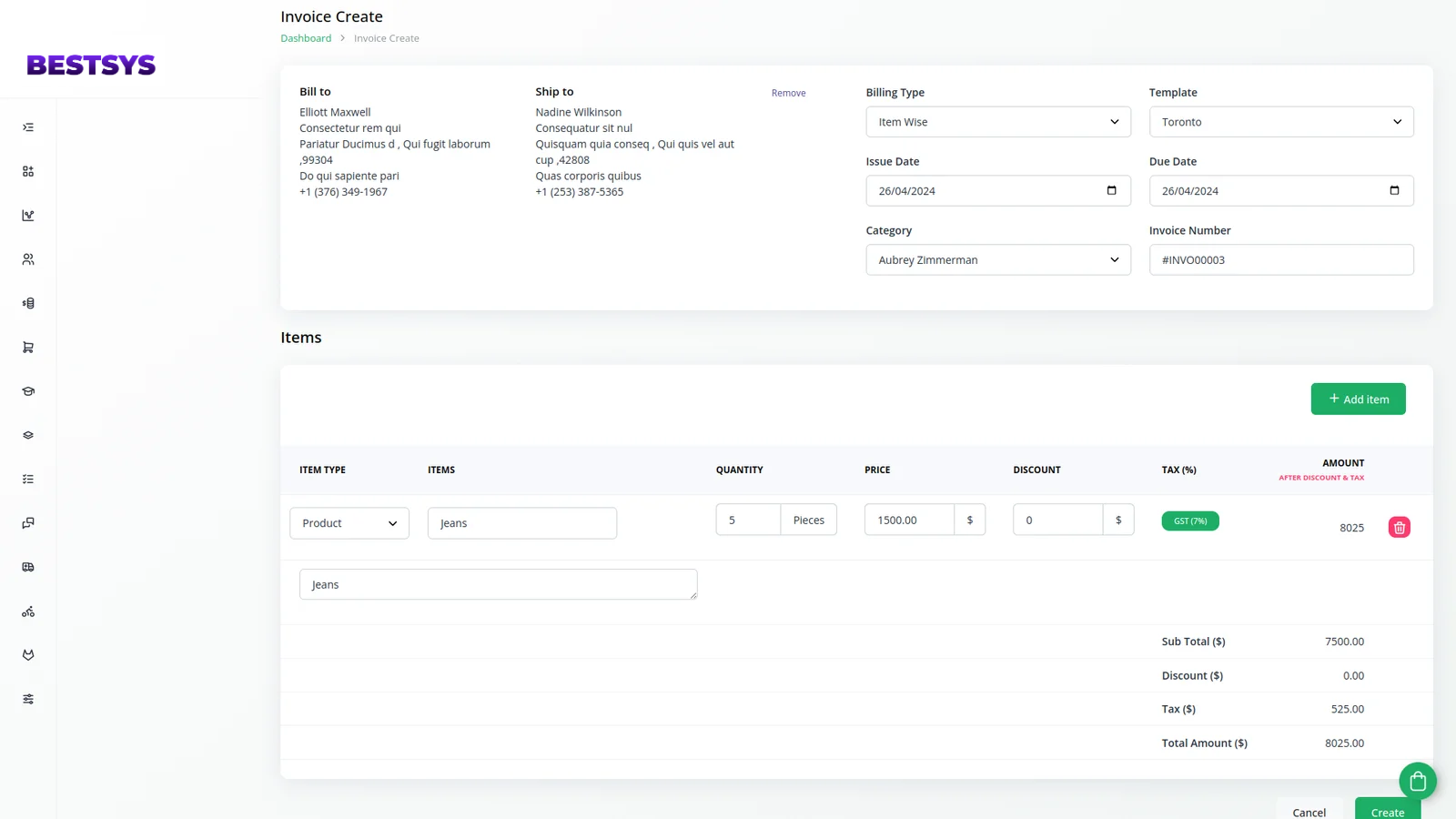This screenshot has width=1456, height=819.
Task: Open the graduation cap sidebar icon
Action: pos(28,391)
